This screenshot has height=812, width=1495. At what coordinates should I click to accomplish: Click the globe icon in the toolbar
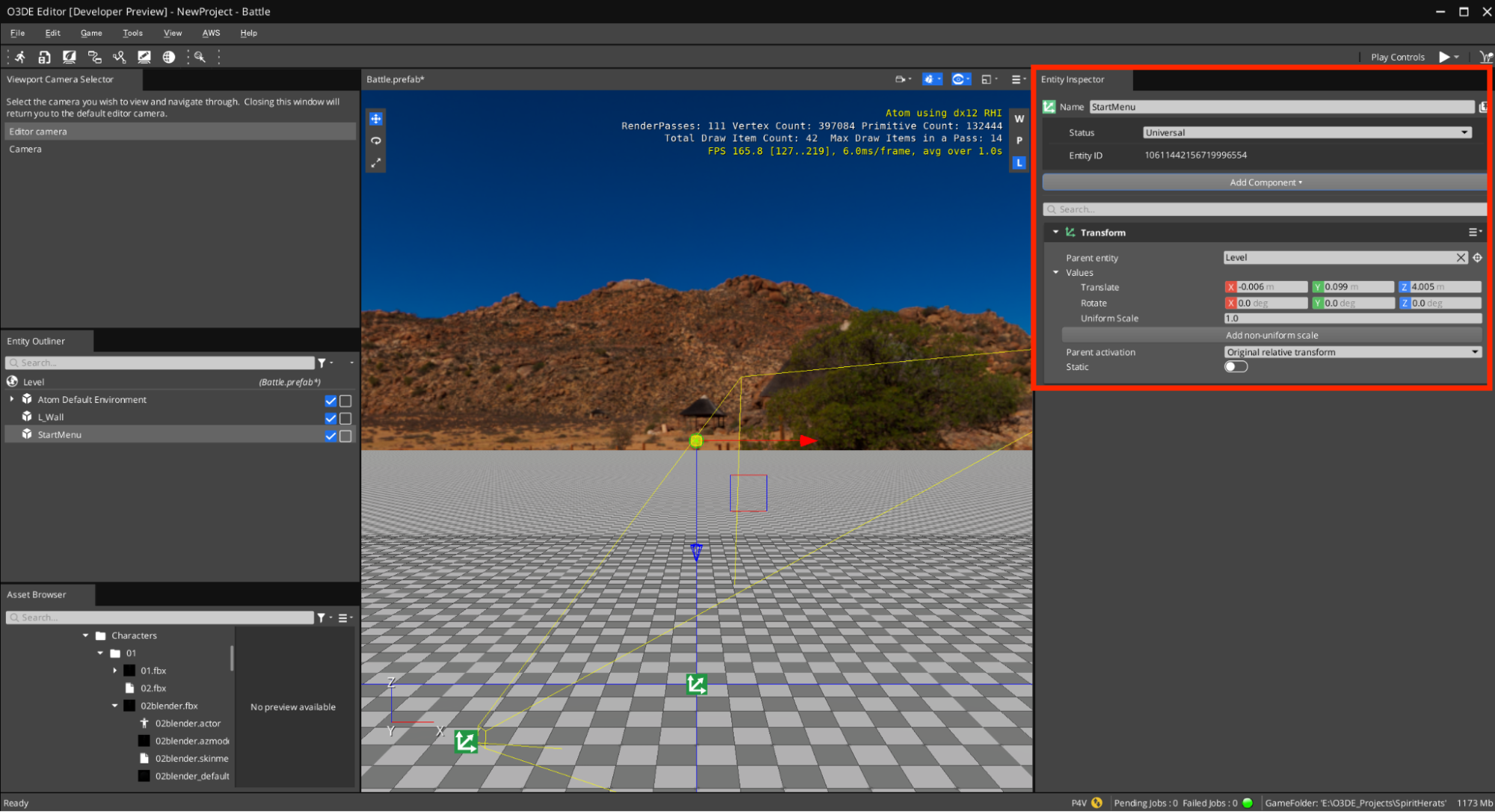point(169,57)
